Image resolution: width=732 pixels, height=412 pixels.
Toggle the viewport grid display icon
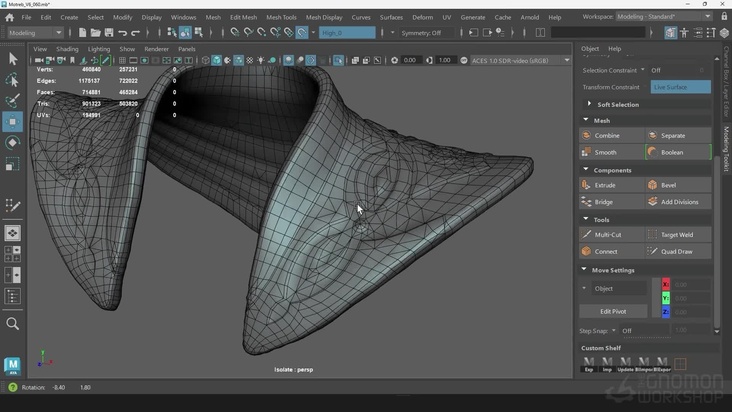(122, 60)
